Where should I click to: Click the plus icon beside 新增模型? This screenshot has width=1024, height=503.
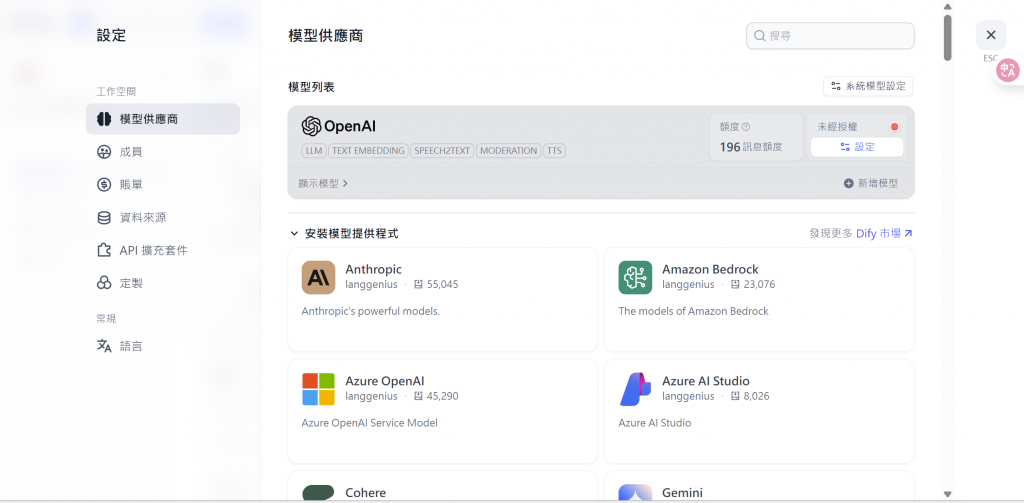(x=848, y=184)
